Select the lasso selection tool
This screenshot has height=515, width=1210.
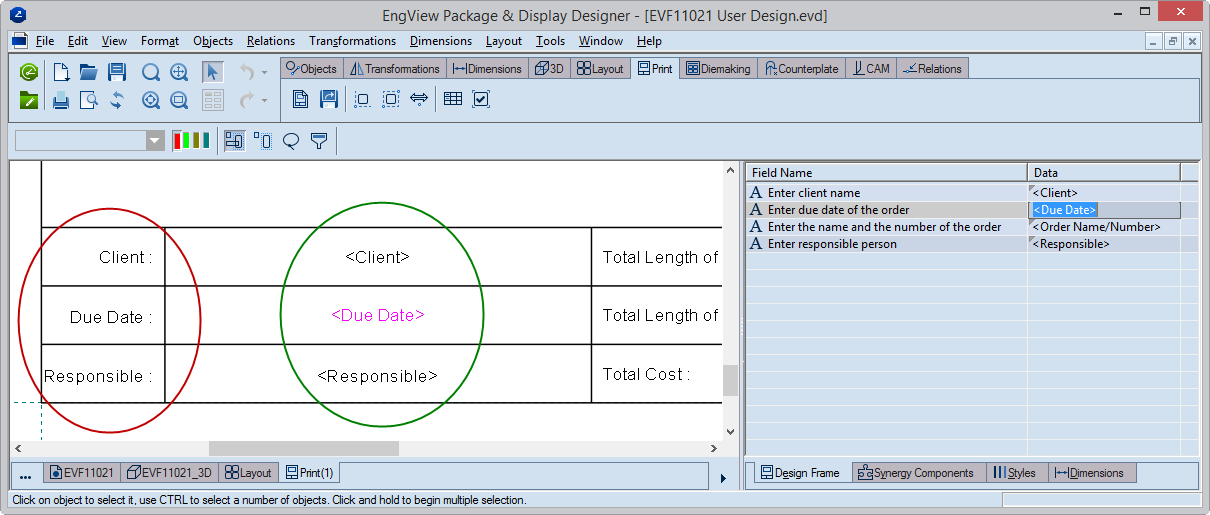tap(291, 140)
